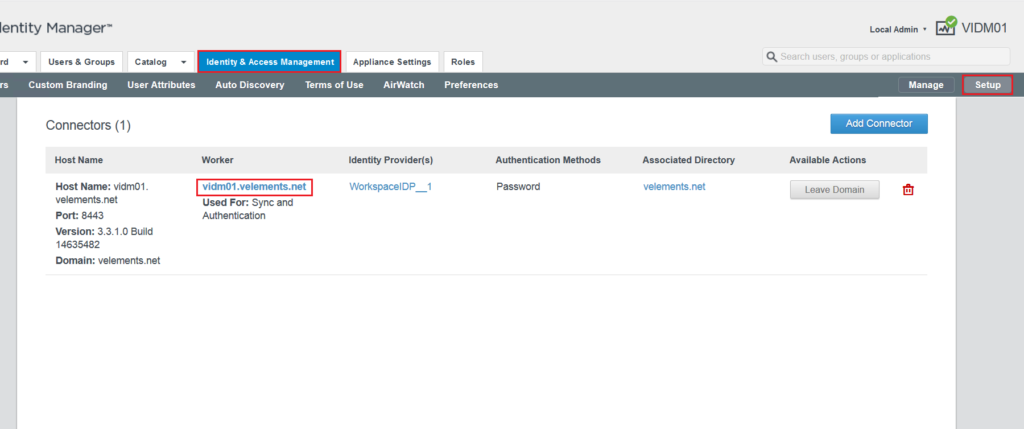Open Custom Branding submenu item
The image size is (1024, 429).
68,85
